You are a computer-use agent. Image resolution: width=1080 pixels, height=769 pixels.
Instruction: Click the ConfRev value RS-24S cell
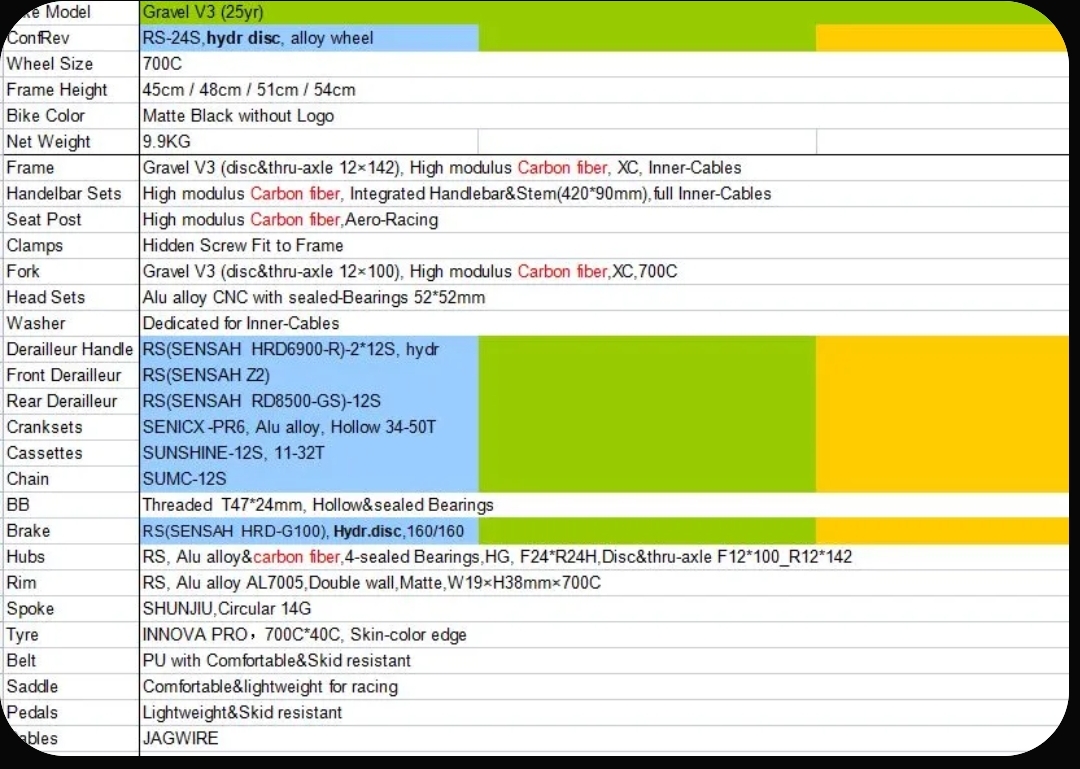click(258, 38)
